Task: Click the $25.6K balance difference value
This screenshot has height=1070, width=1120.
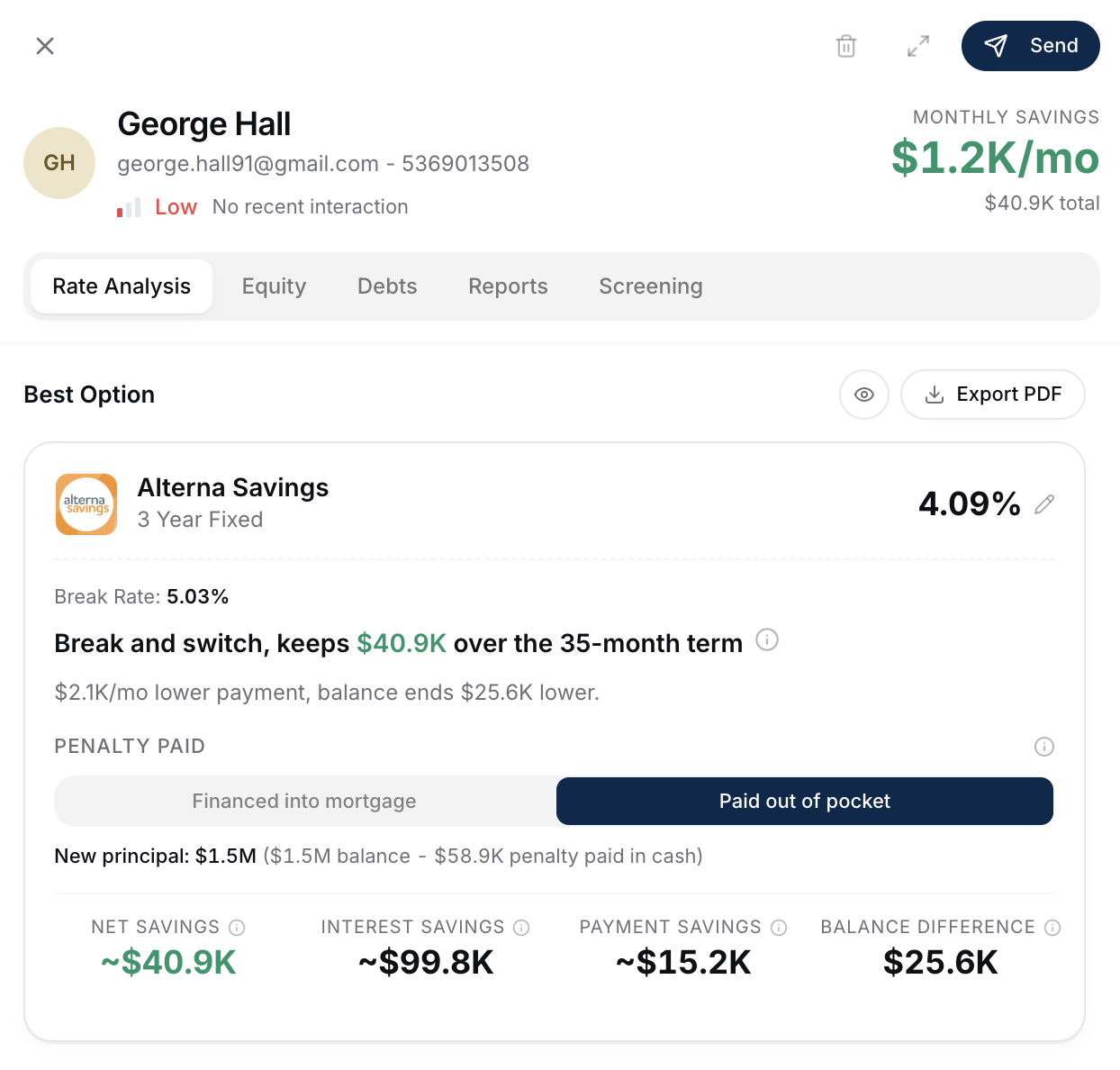Action: pyautogui.click(x=941, y=963)
